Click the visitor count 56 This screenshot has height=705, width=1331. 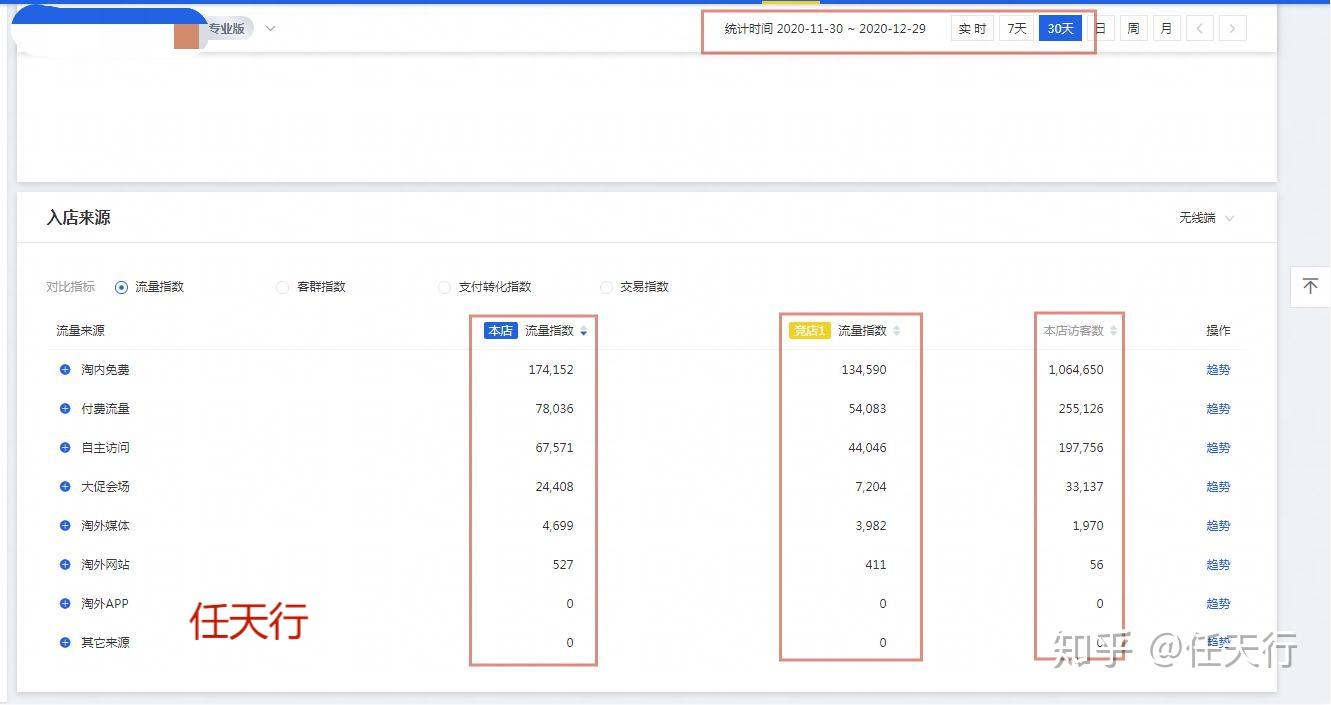tap(1097, 565)
